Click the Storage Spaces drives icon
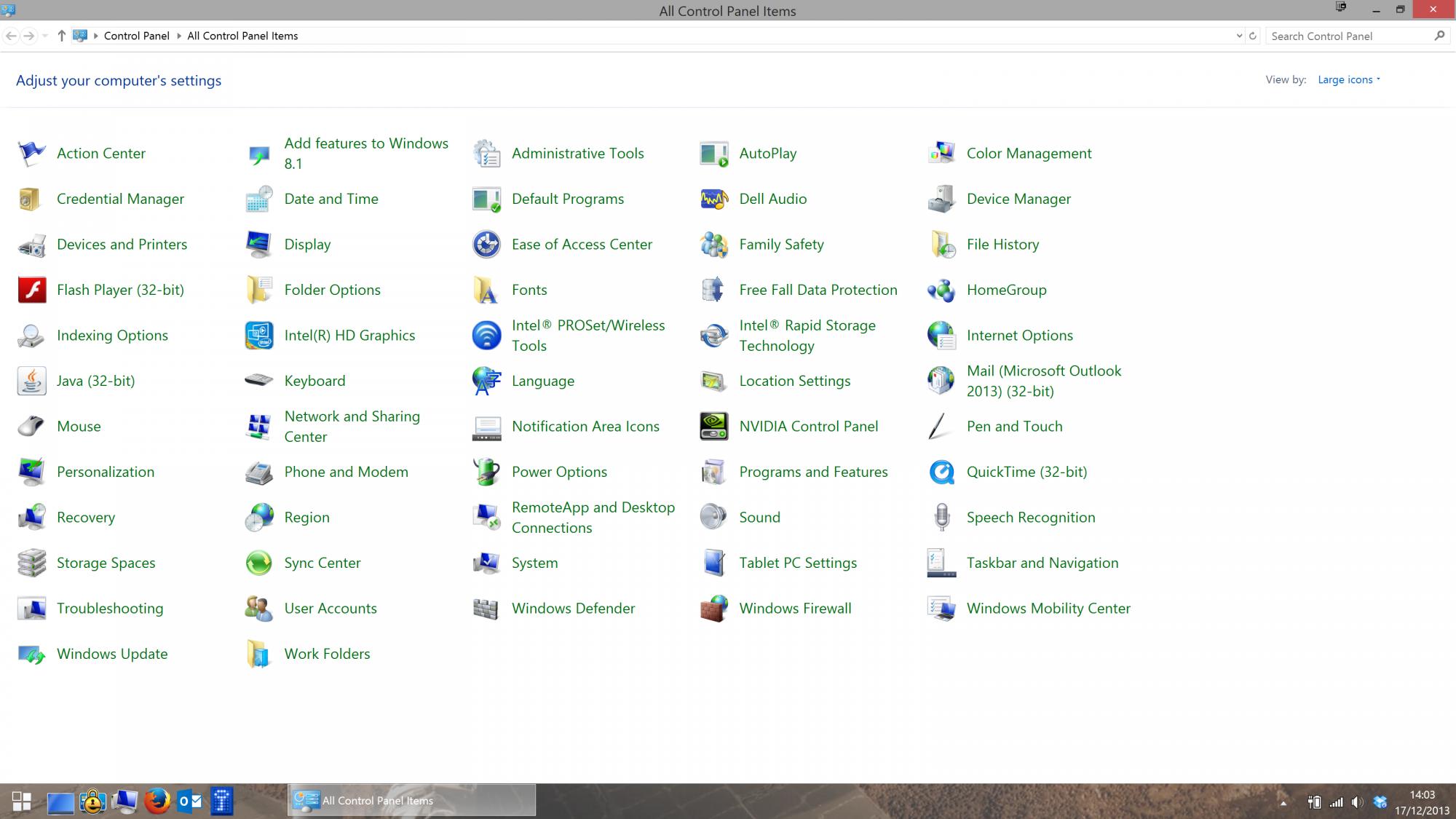 (31, 563)
